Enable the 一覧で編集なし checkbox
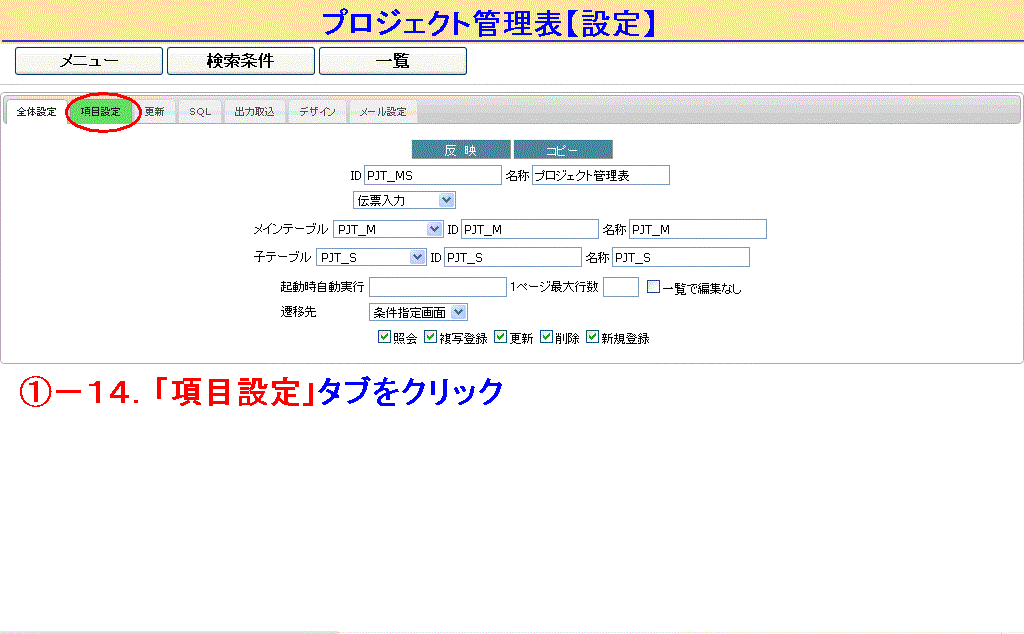The height and width of the screenshot is (634, 1024). coord(653,287)
